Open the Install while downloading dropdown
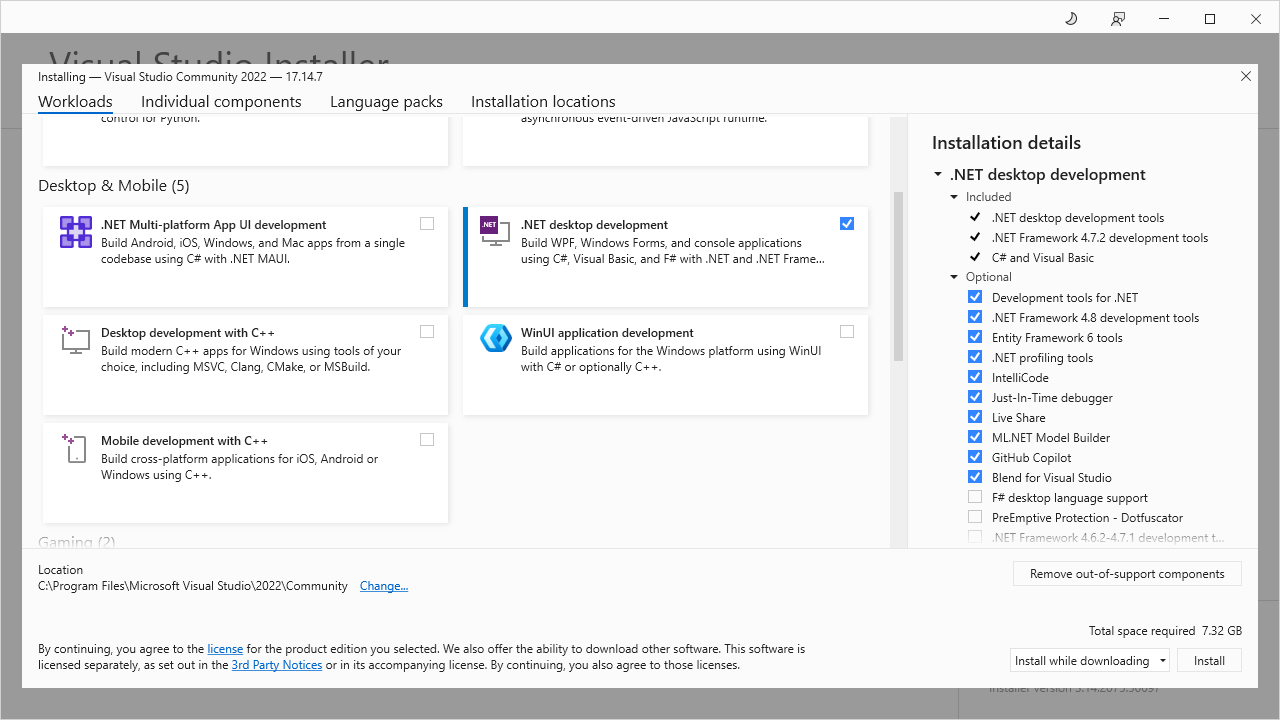1280x720 pixels. coord(1090,660)
